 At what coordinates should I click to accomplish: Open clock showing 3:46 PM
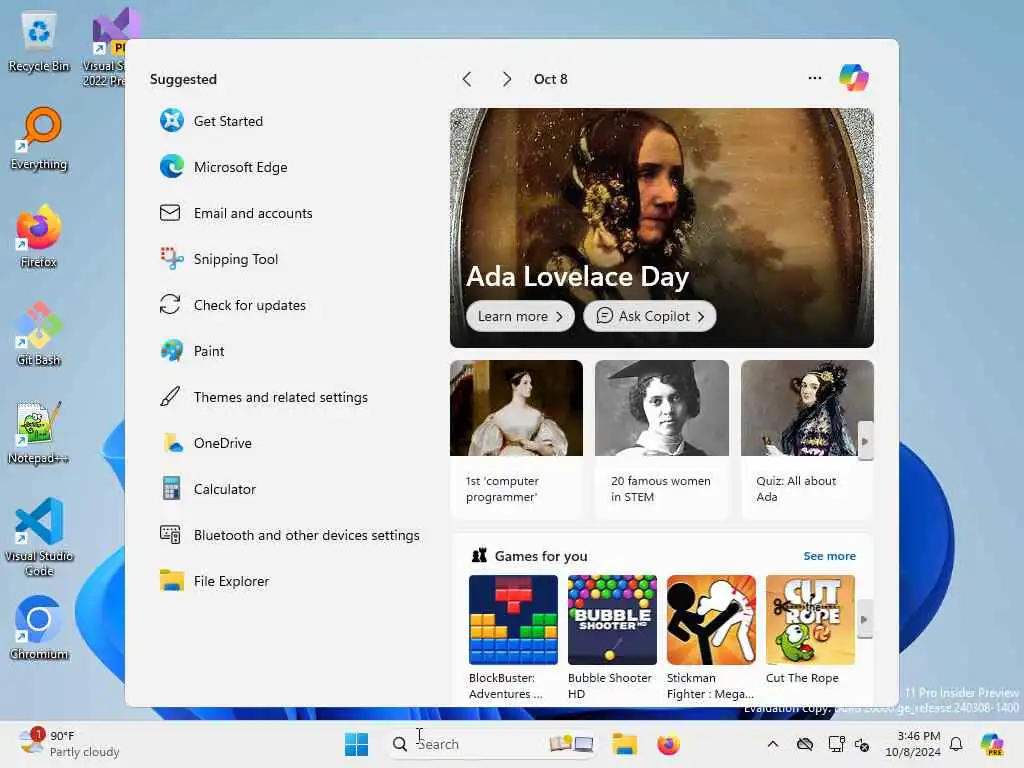[913, 744]
